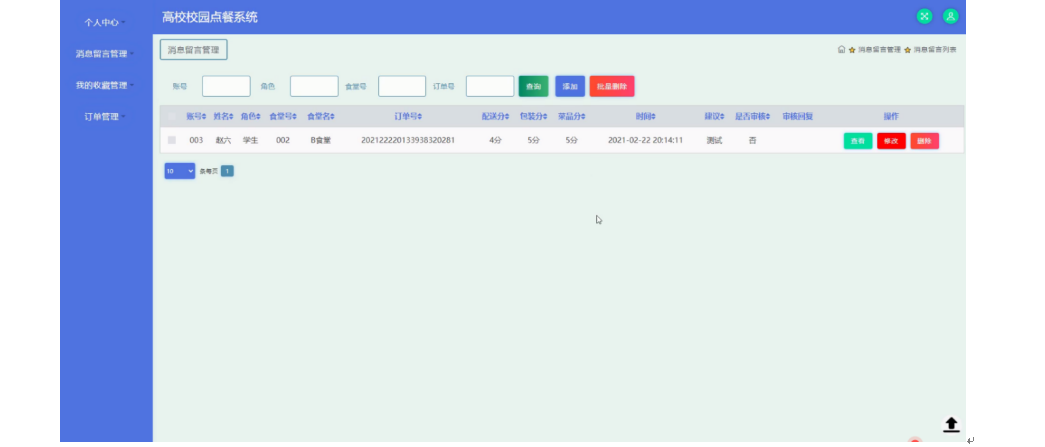Open the rows-per-page dropdown showing 10

tap(180, 171)
